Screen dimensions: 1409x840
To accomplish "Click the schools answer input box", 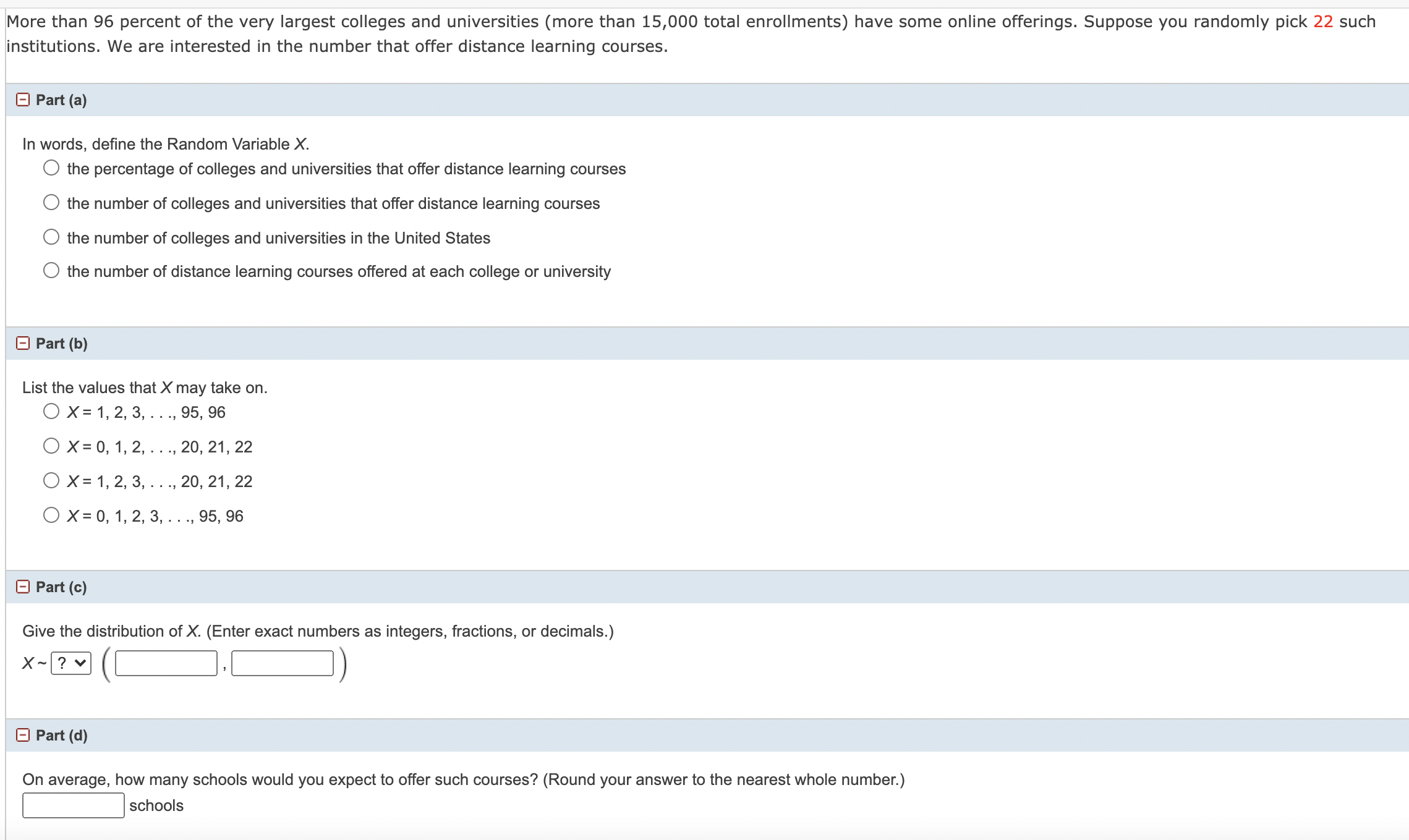I will (72, 805).
